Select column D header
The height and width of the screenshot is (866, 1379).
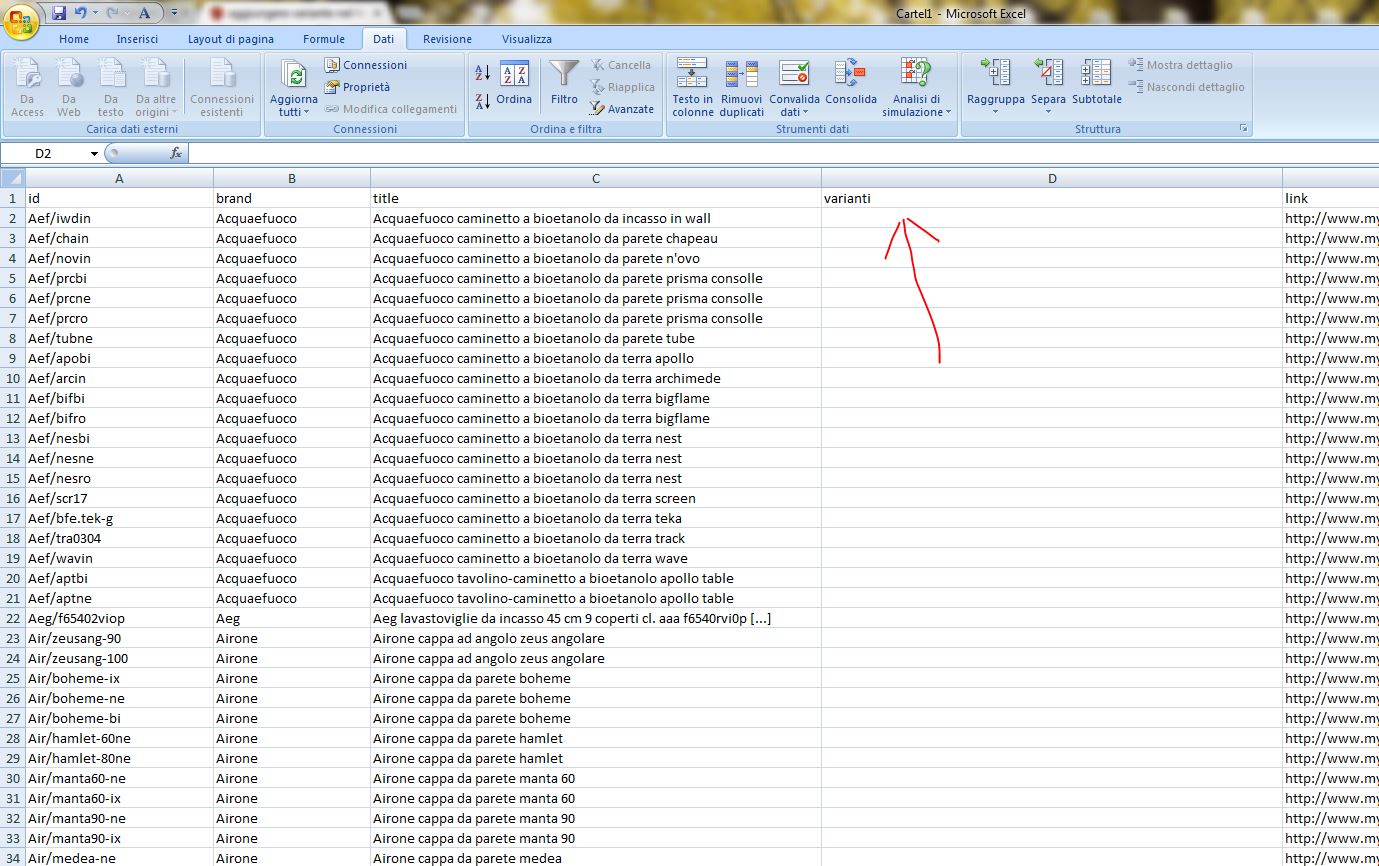[1052, 178]
